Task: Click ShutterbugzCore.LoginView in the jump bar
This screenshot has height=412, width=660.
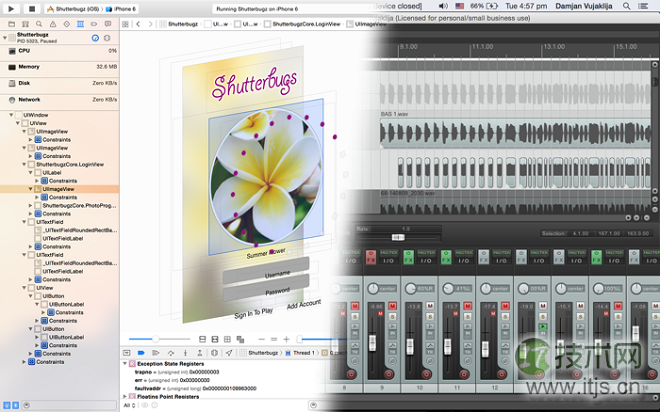Action: [x=302, y=24]
